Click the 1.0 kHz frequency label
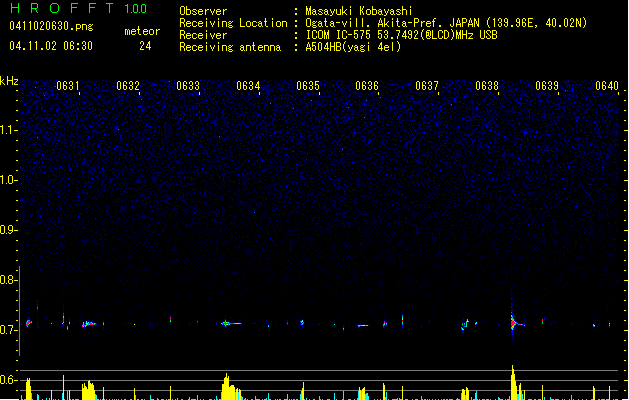Screen dimensions: 629x400 [x=9, y=180]
